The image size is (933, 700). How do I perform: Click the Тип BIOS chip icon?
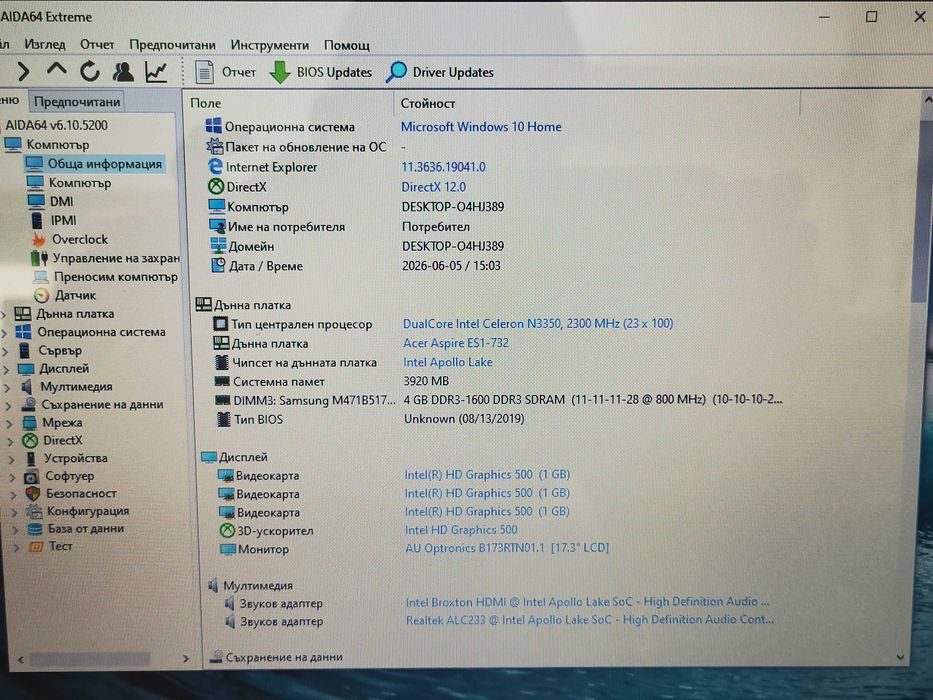tap(223, 419)
